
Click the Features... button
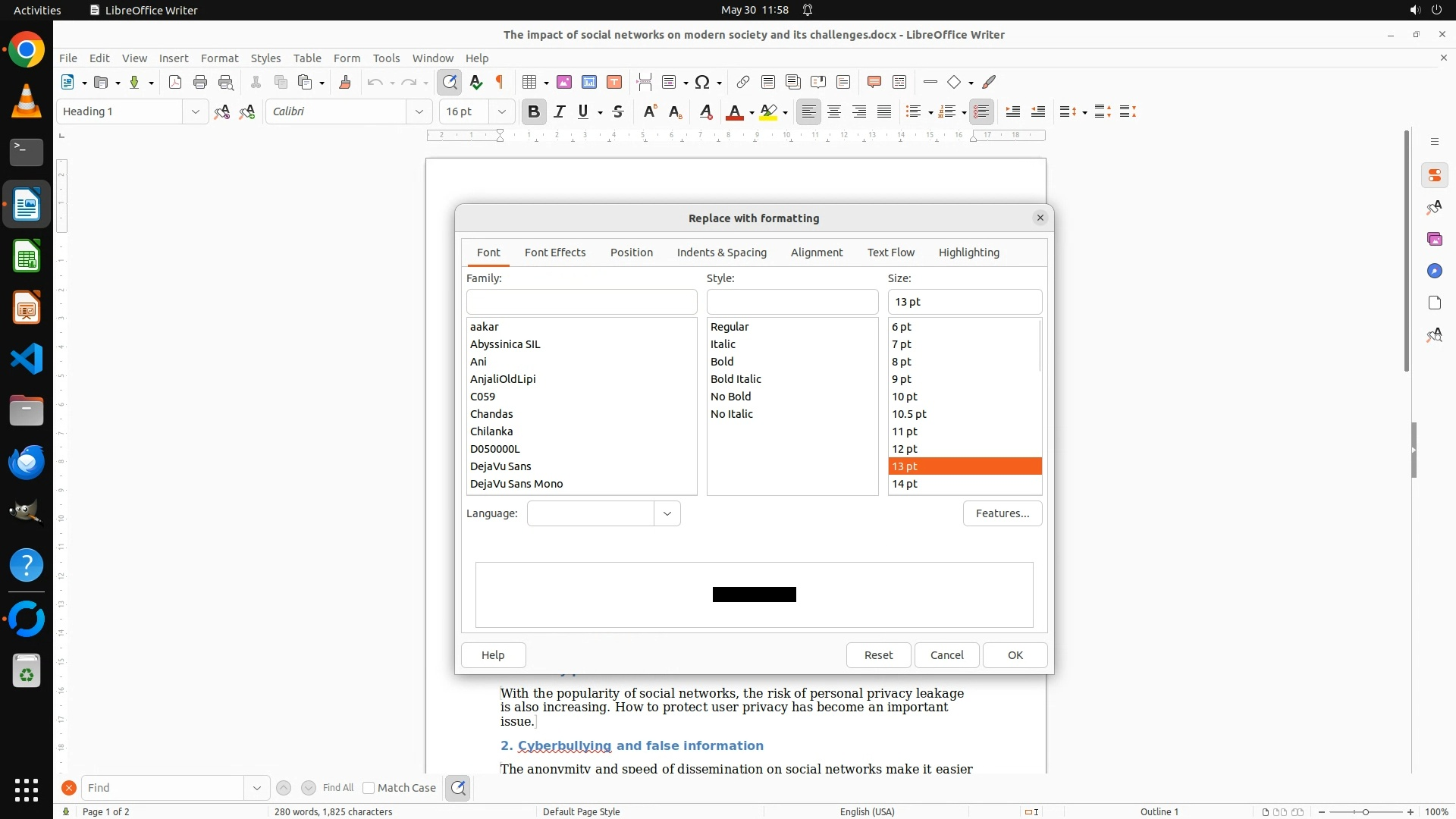coord(1002,513)
